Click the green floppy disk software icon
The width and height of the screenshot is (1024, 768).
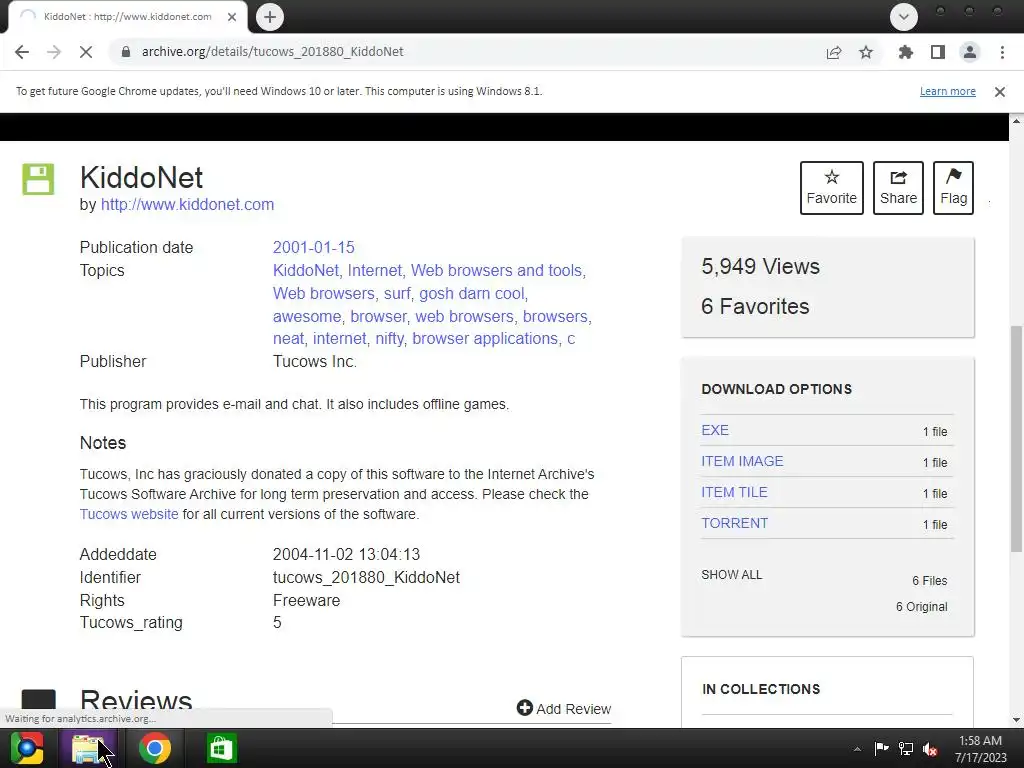(38, 179)
